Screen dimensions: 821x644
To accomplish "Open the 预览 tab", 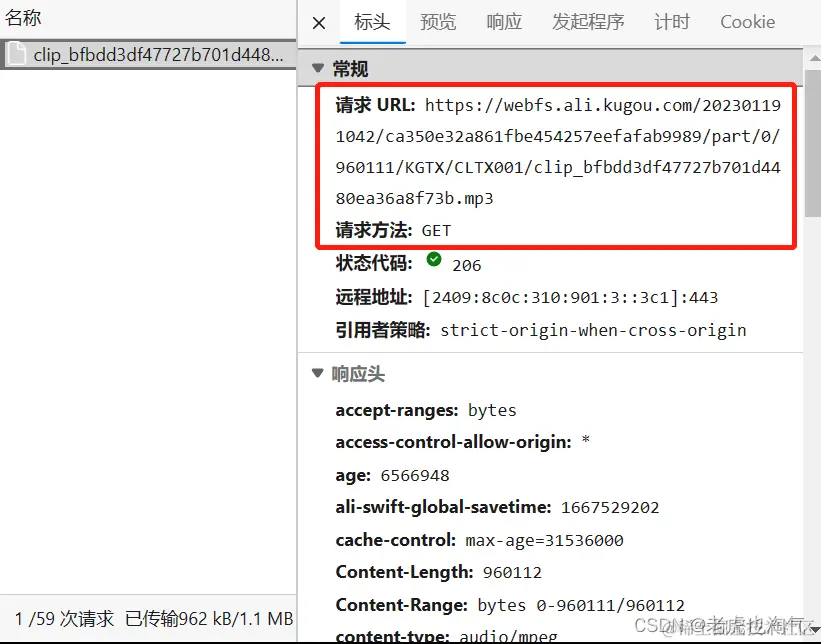I will click(438, 22).
